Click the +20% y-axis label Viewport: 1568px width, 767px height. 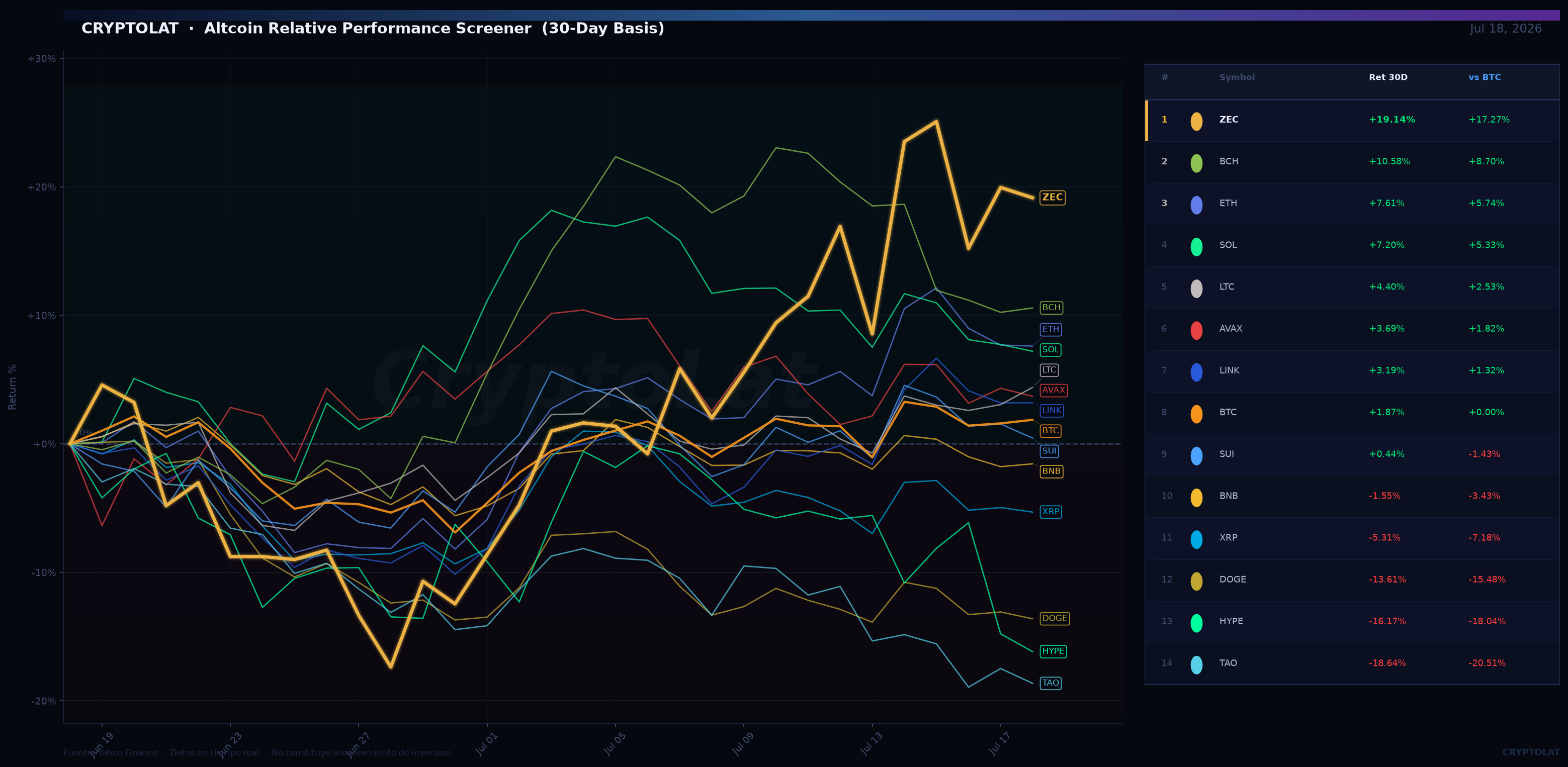41,187
